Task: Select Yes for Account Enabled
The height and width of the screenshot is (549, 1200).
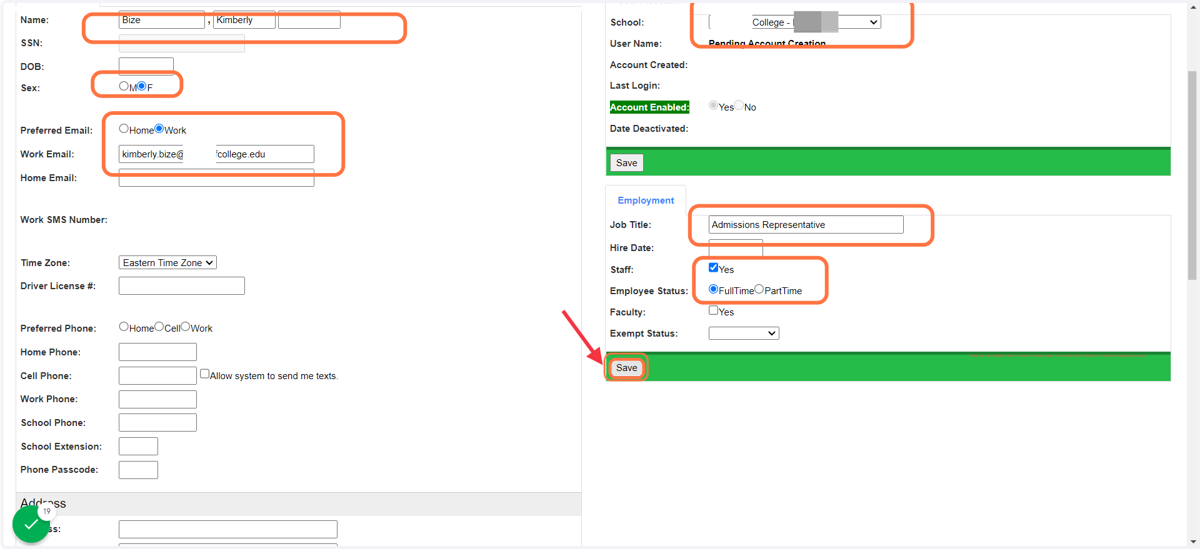Action: [x=713, y=106]
